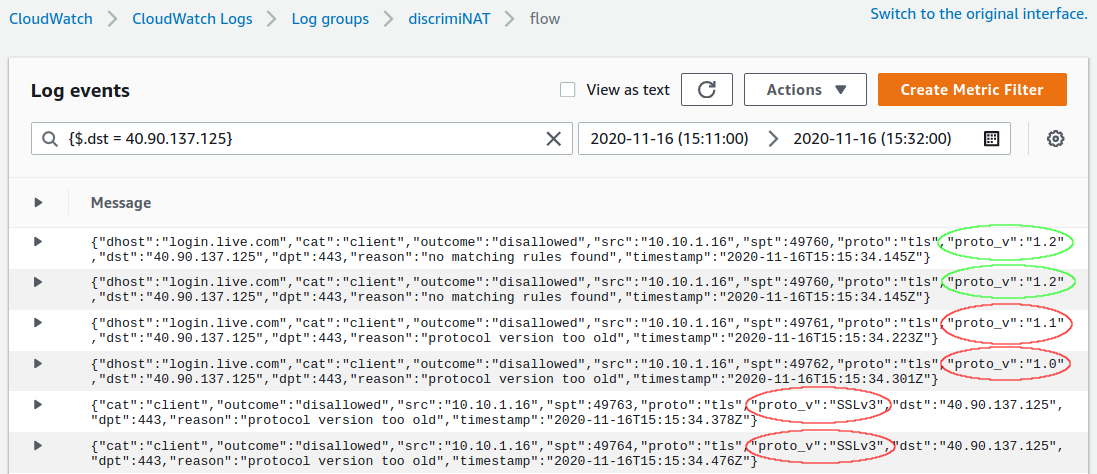Open CloudWatch Logs breadcrumb link
This screenshot has width=1097, height=474.
(x=192, y=19)
